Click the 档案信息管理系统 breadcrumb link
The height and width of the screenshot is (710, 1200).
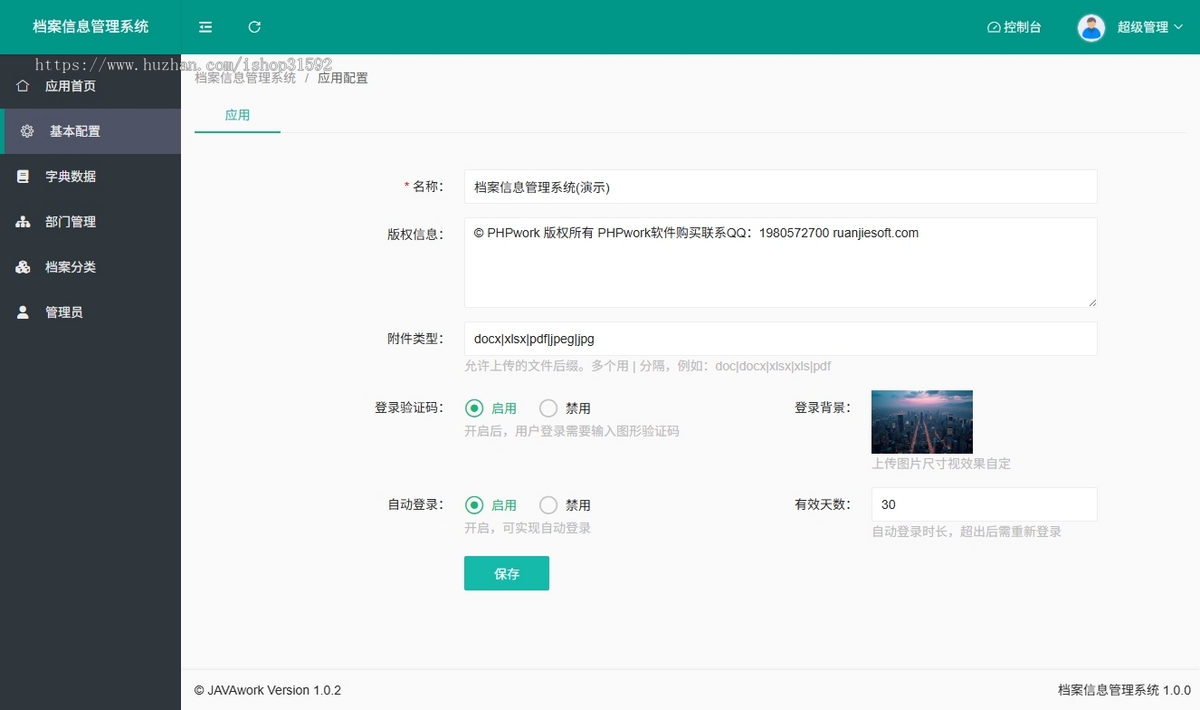pyautogui.click(x=245, y=77)
